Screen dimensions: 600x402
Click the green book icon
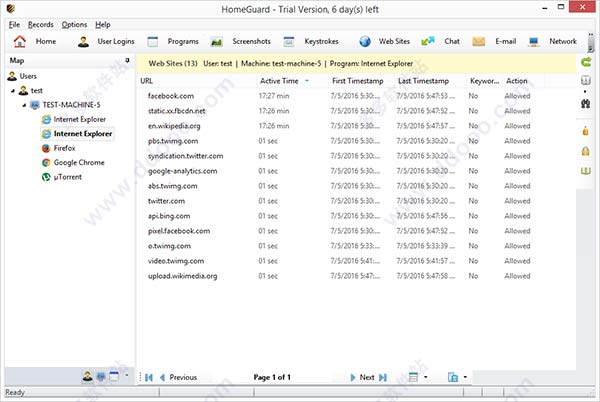tap(586, 171)
